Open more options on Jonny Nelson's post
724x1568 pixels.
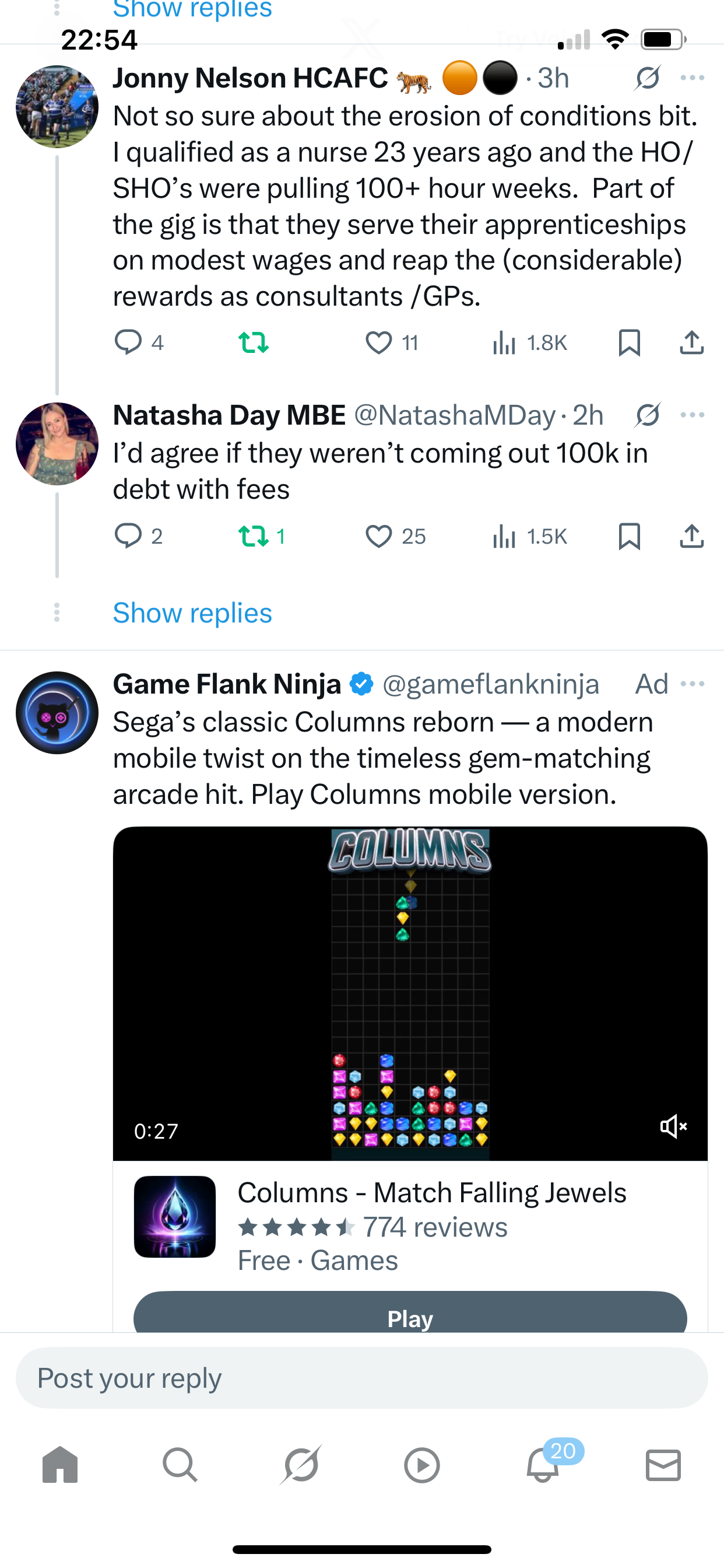(x=693, y=78)
